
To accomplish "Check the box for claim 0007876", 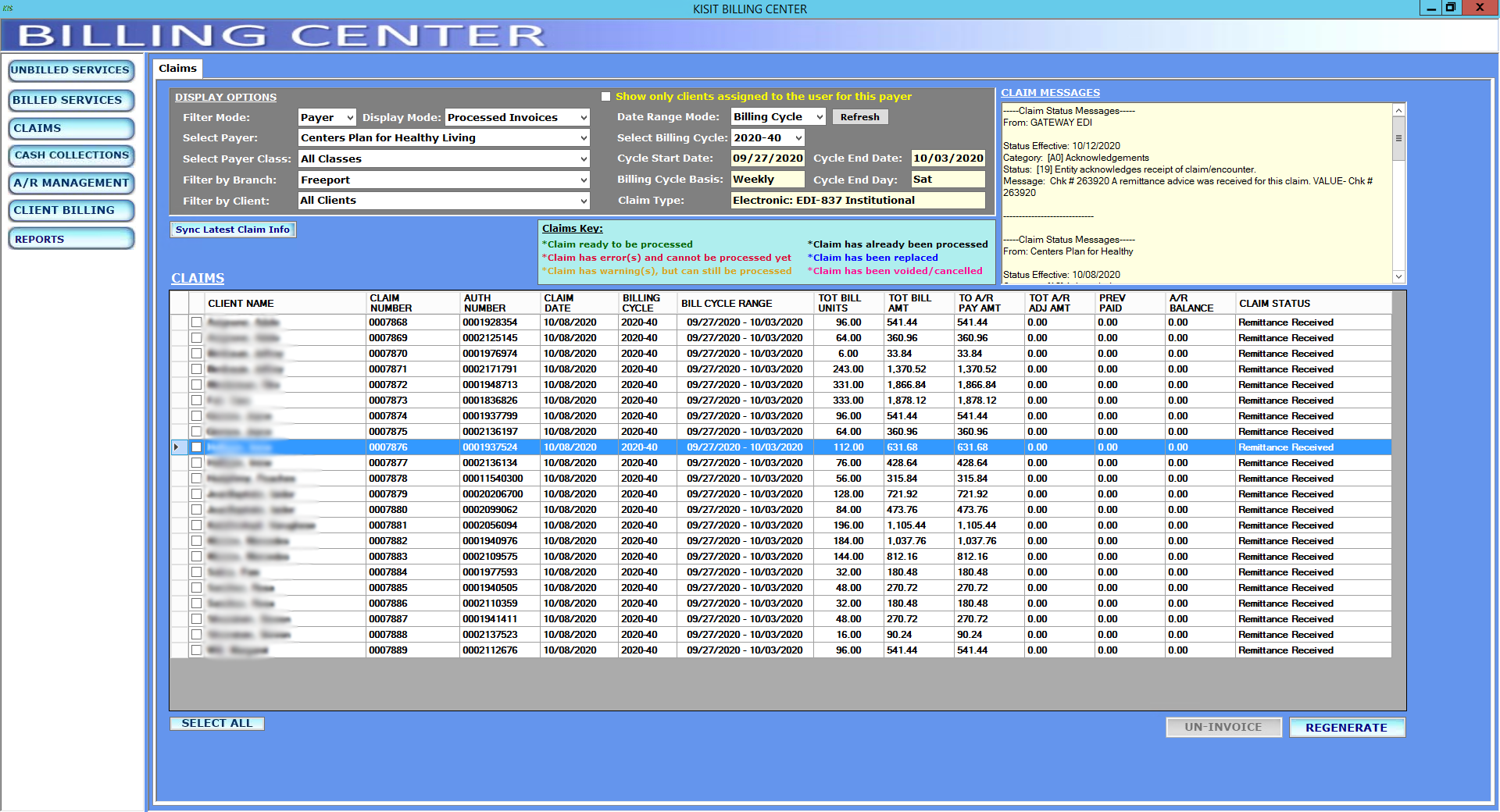I will pyautogui.click(x=197, y=447).
